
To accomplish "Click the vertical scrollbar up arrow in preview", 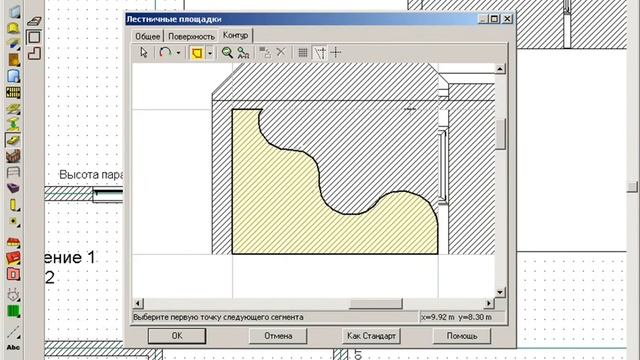I will [500, 69].
